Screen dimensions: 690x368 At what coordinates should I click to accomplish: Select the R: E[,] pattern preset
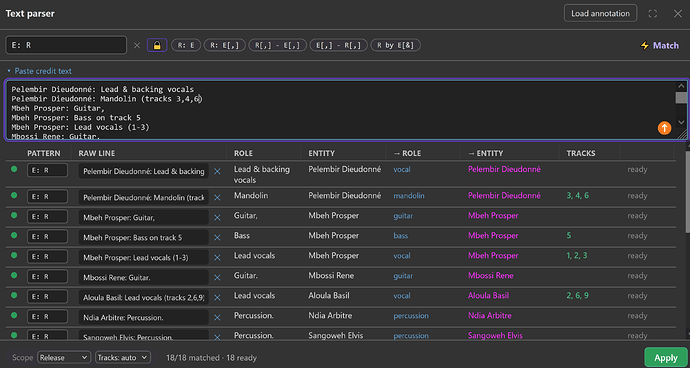(224, 45)
